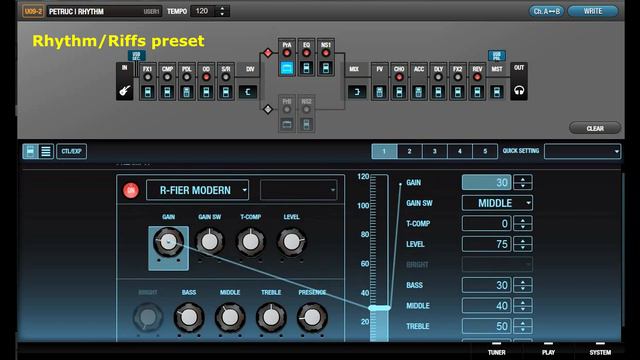The height and width of the screenshot is (360, 640).
Task: Switch to parameter page 4 tab
Action: [x=460, y=151]
